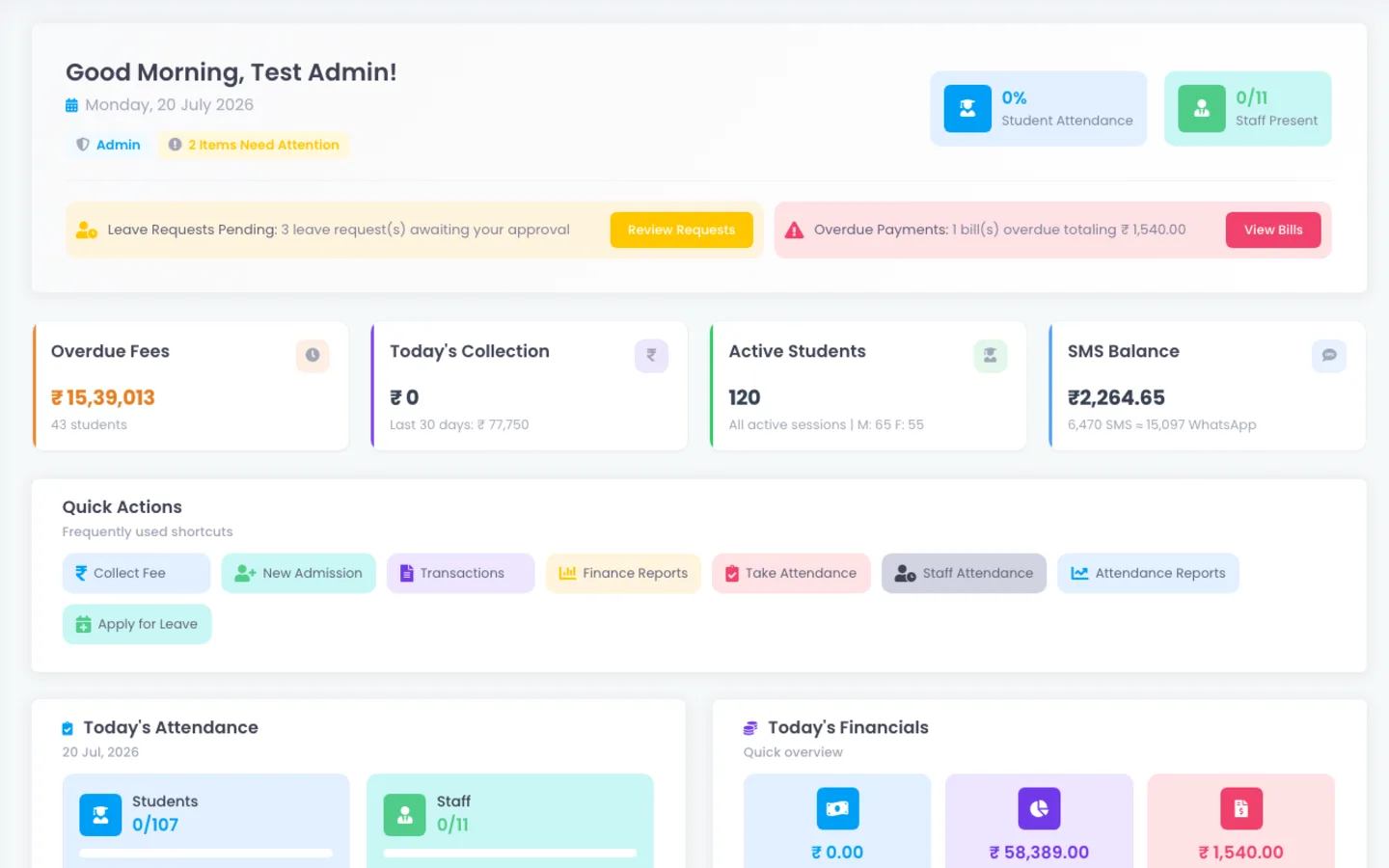The height and width of the screenshot is (868, 1389).
Task: Click the 0/11 Staff Present tile
Action: click(1248, 109)
